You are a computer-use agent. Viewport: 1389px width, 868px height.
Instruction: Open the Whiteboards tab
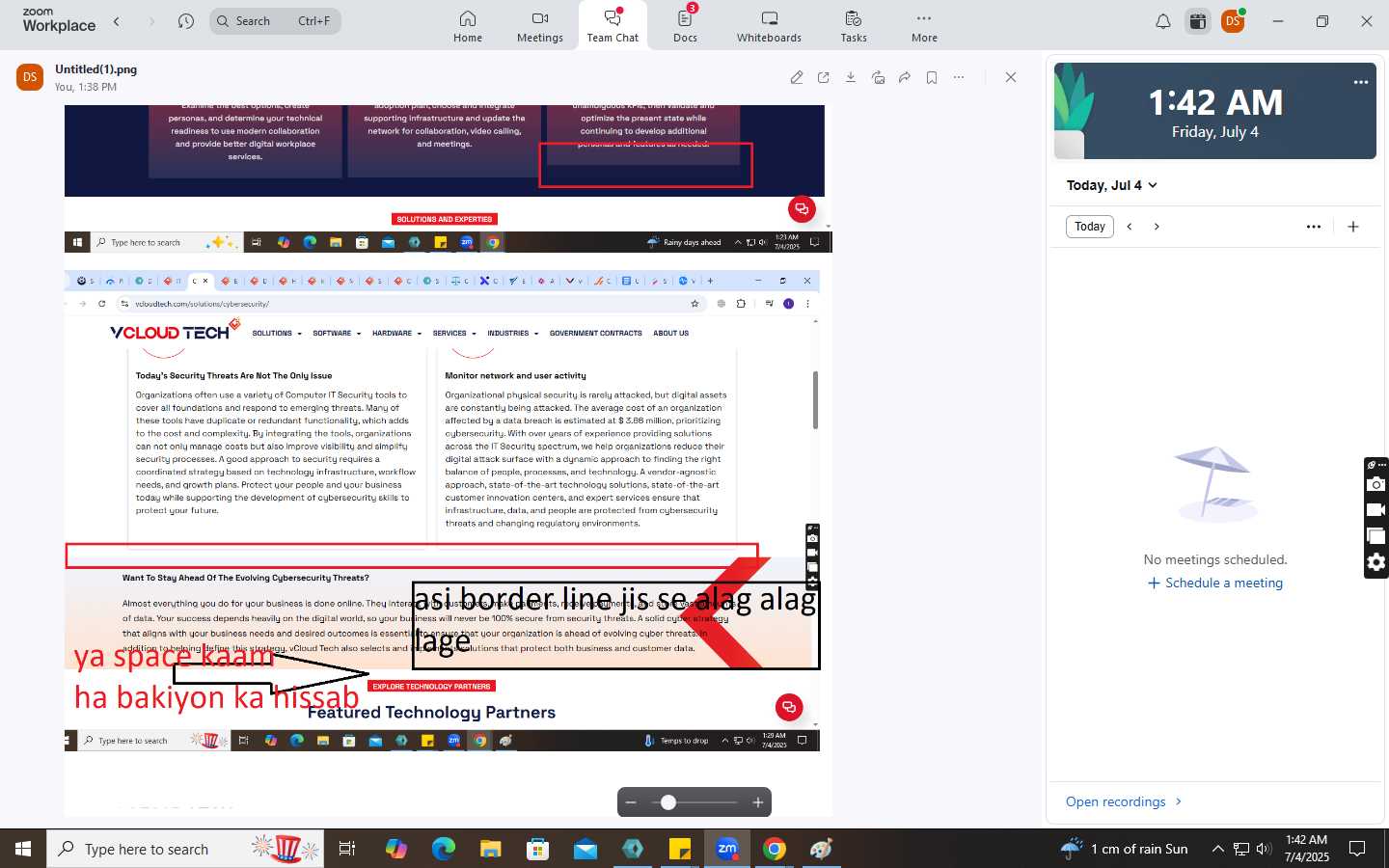[x=769, y=26]
